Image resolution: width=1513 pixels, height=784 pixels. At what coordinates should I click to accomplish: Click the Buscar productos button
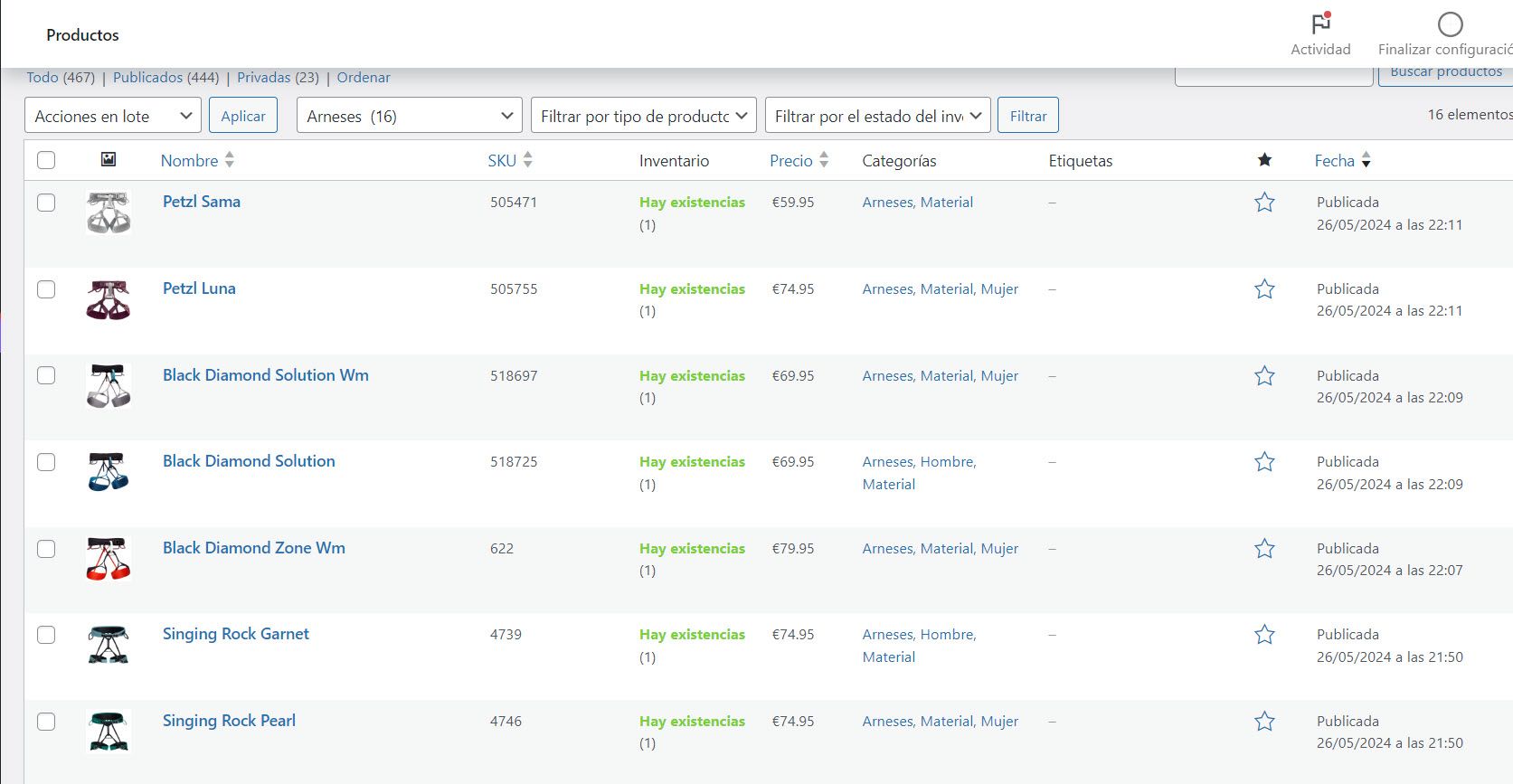pos(1445,74)
